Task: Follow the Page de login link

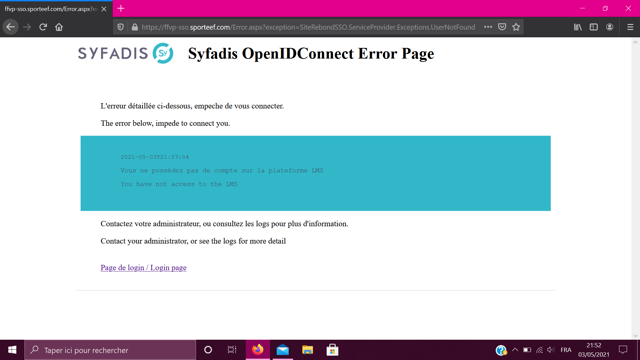Action: (143, 267)
